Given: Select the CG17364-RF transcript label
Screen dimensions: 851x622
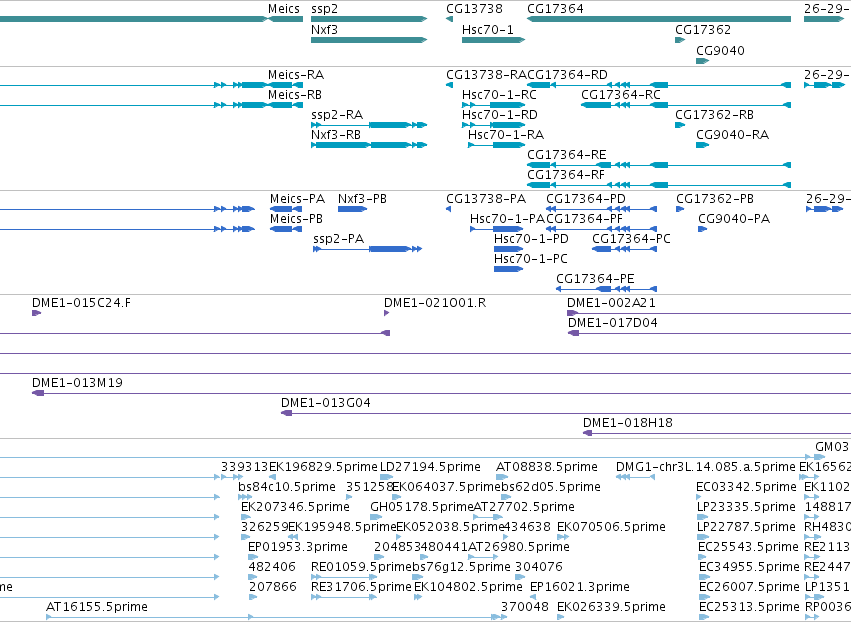Looking at the screenshot, I should click(566, 175).
